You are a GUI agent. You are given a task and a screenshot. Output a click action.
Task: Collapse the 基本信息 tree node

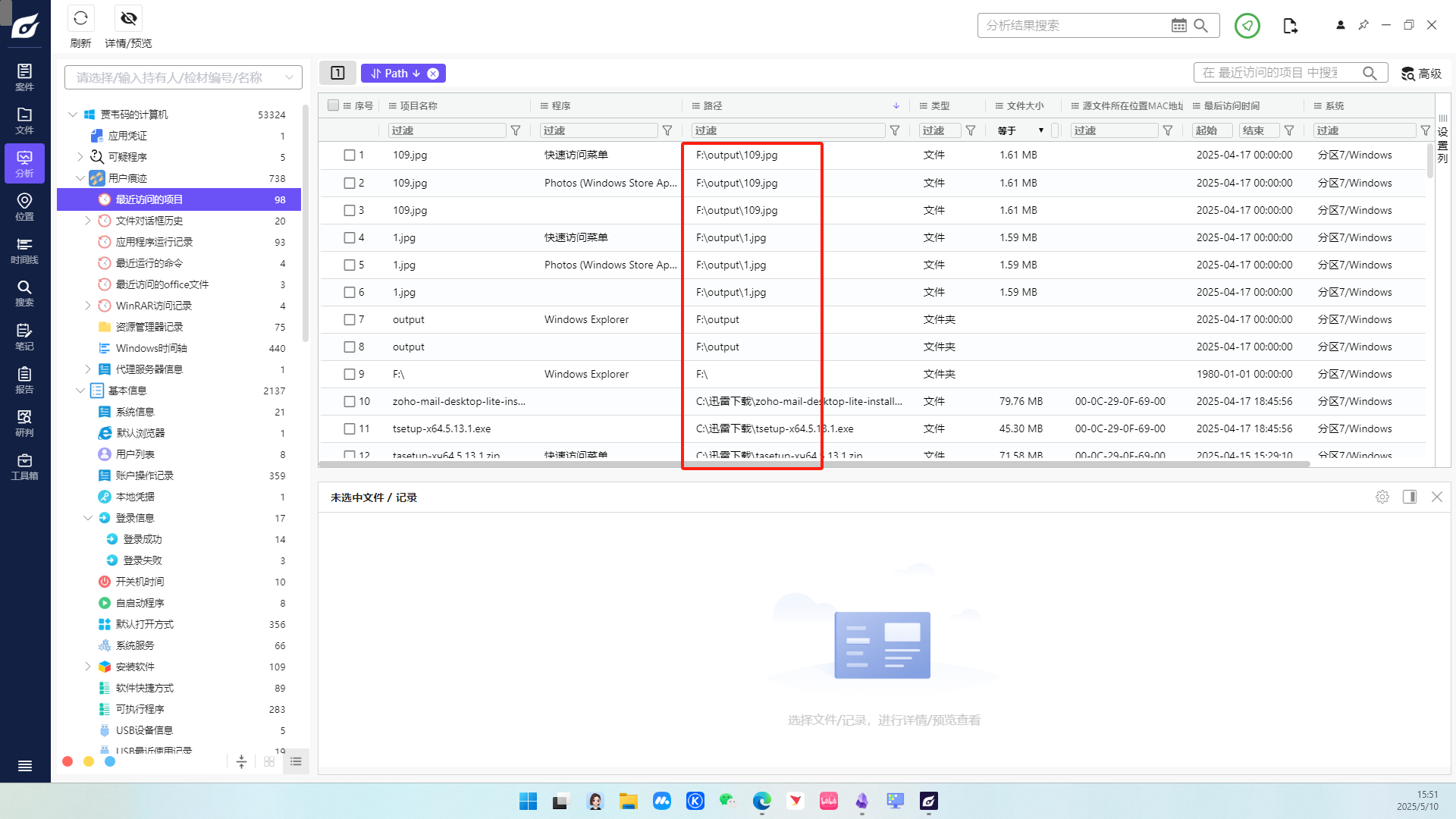tap(80, 391)
